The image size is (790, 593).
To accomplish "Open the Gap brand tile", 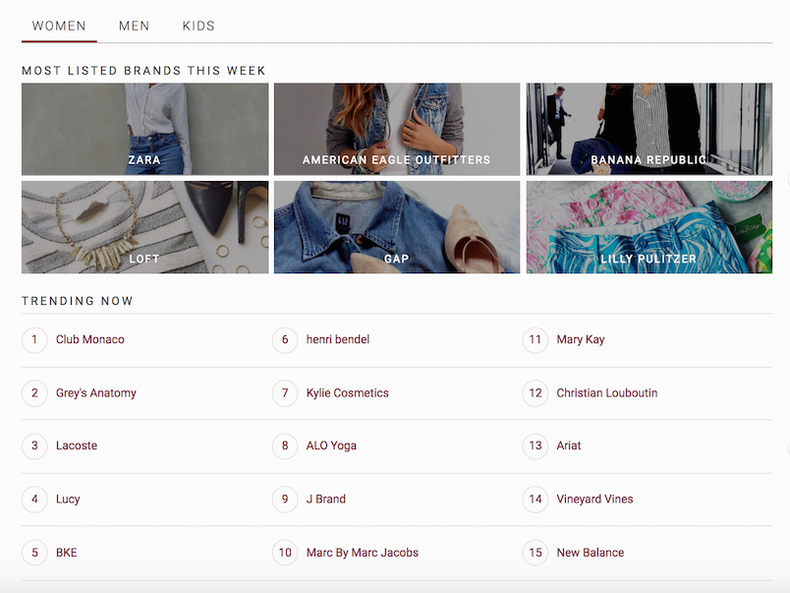I will point(397,227).
